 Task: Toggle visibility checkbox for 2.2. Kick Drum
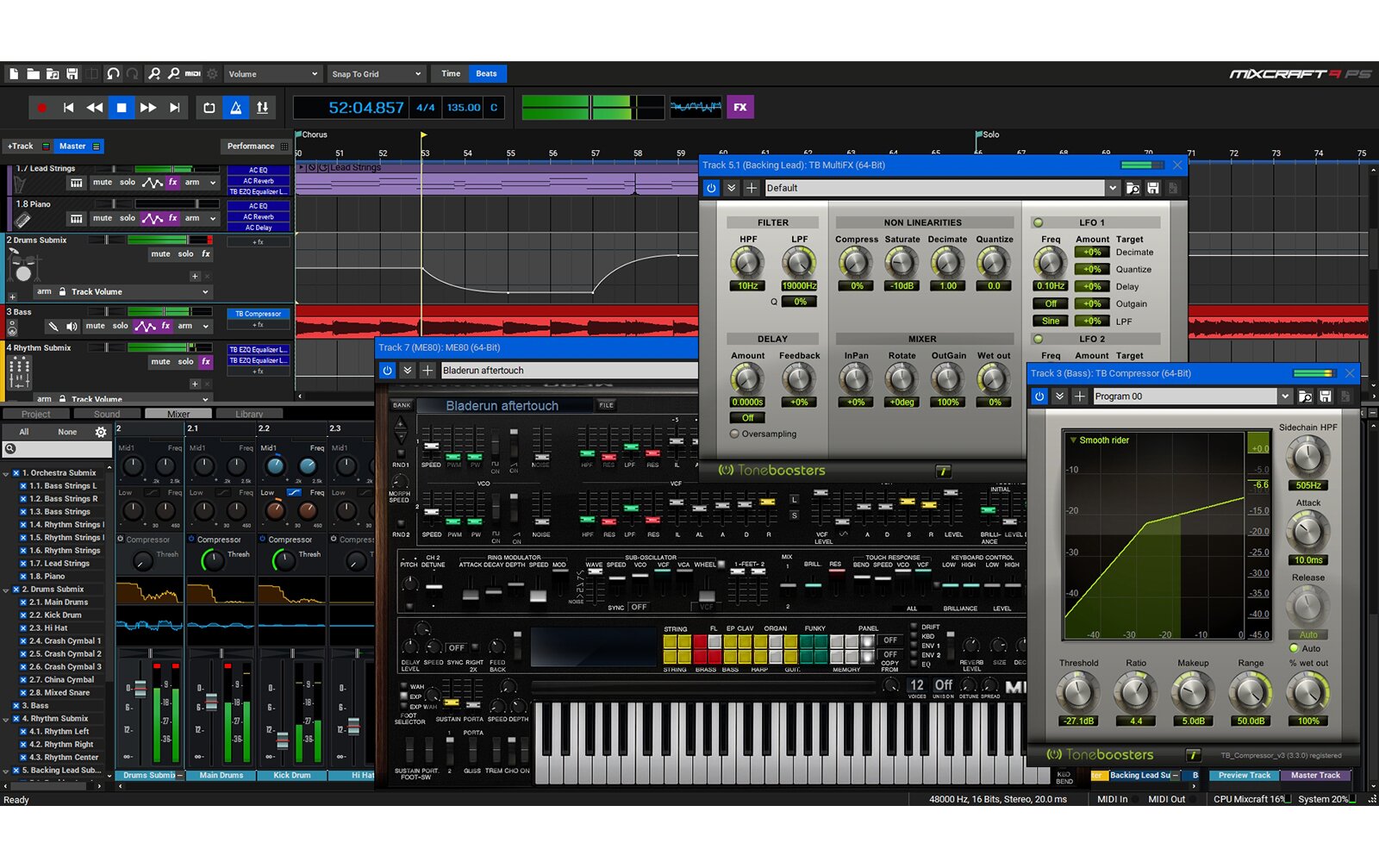(23, 615)
